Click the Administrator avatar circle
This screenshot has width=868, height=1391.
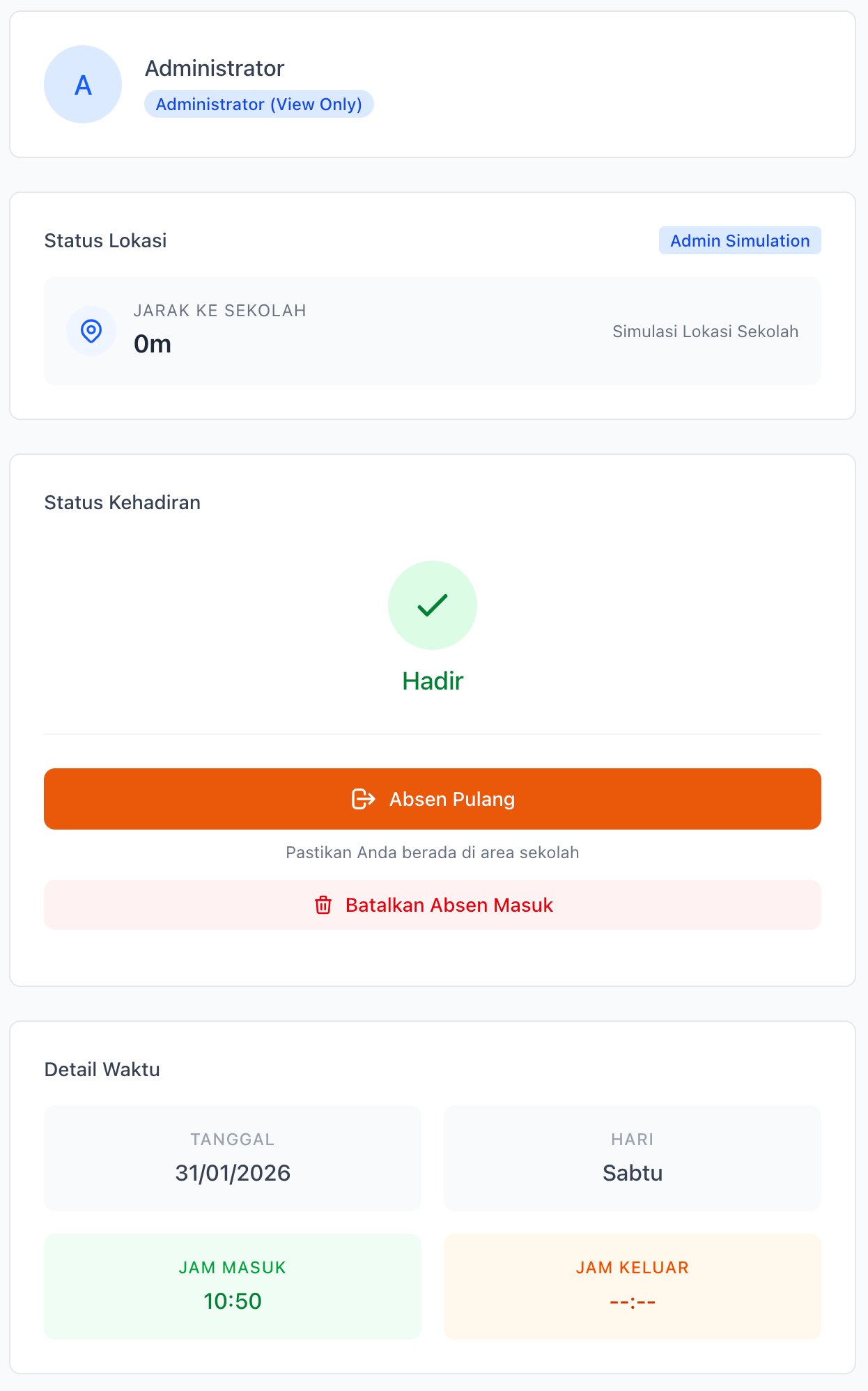click(x=83, y=85)
